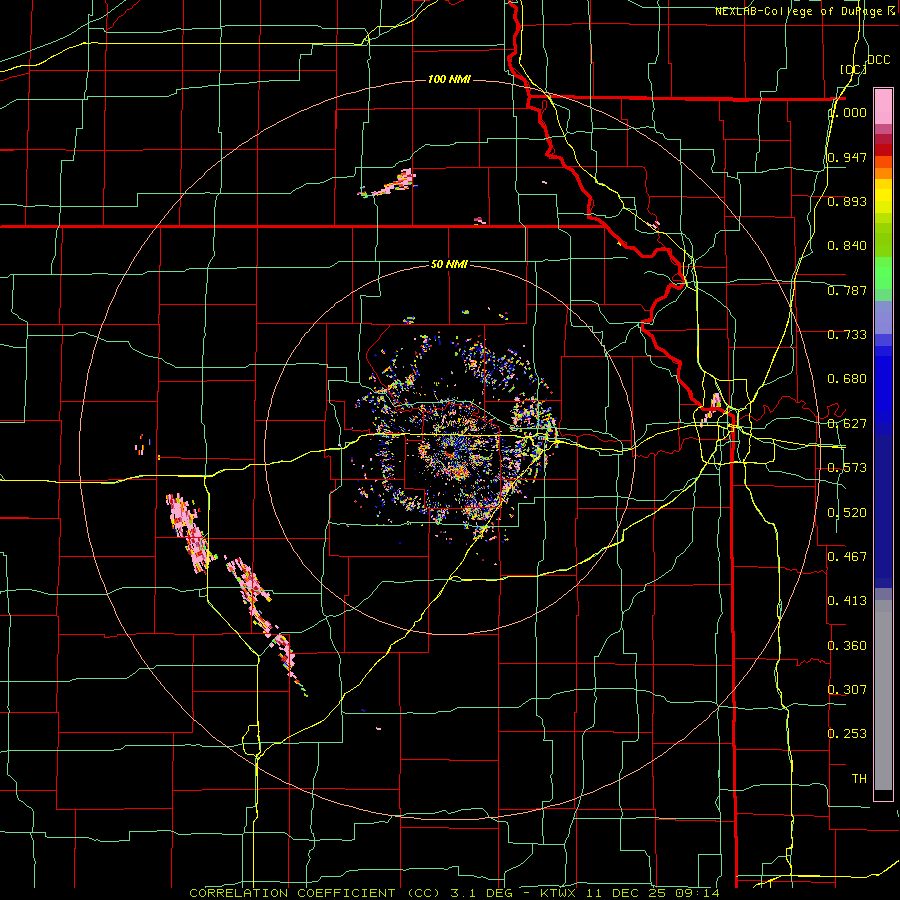Click the 0.893 color scale label
Screen dimensions: 900x900
(847, 201)
